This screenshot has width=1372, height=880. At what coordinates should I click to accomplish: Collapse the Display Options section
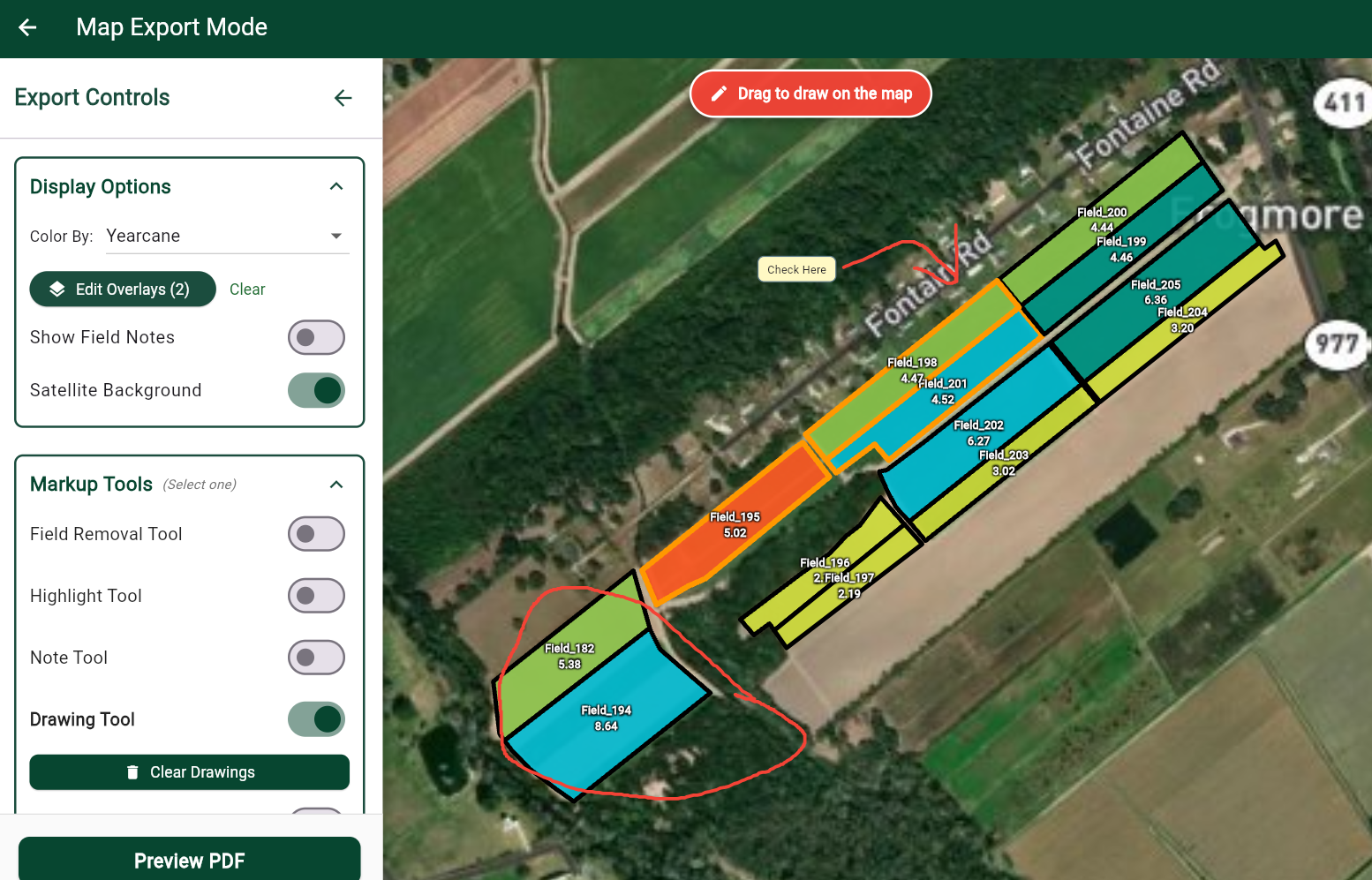tap(335, 186)
